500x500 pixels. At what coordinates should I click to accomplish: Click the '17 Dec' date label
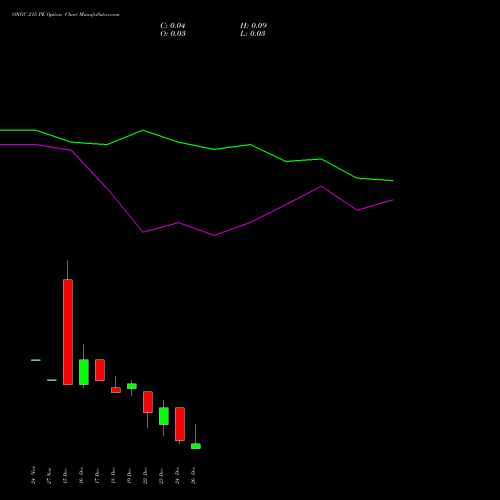(97, 475)
